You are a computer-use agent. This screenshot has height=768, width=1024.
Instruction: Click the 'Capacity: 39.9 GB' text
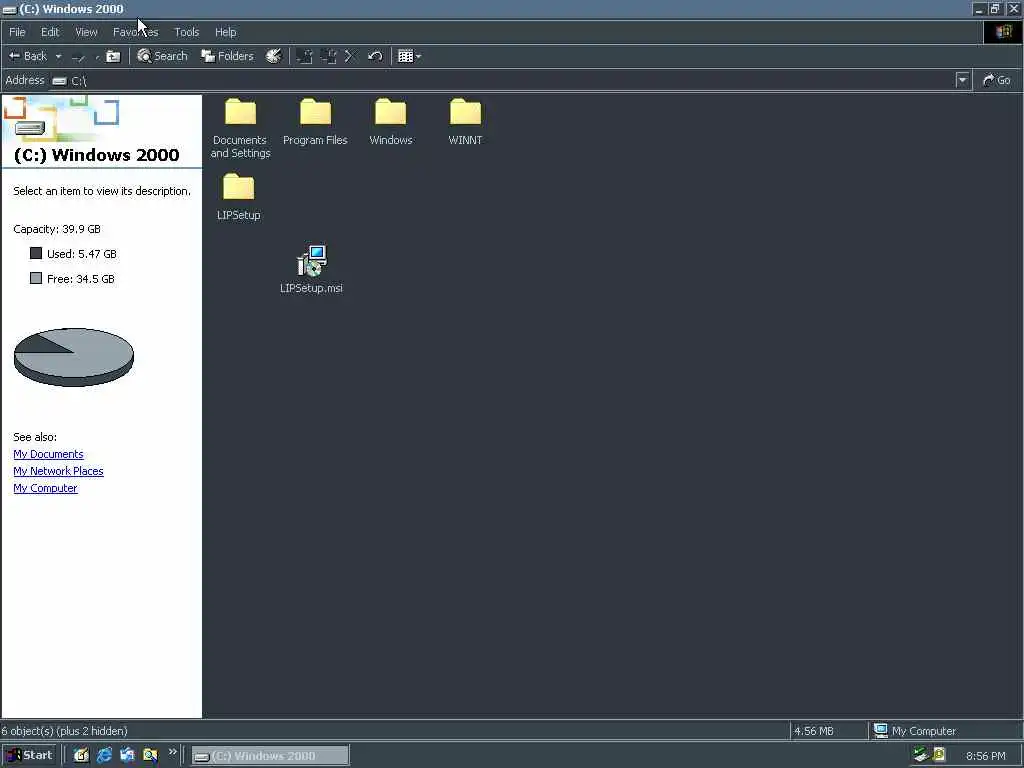(57, 229)
